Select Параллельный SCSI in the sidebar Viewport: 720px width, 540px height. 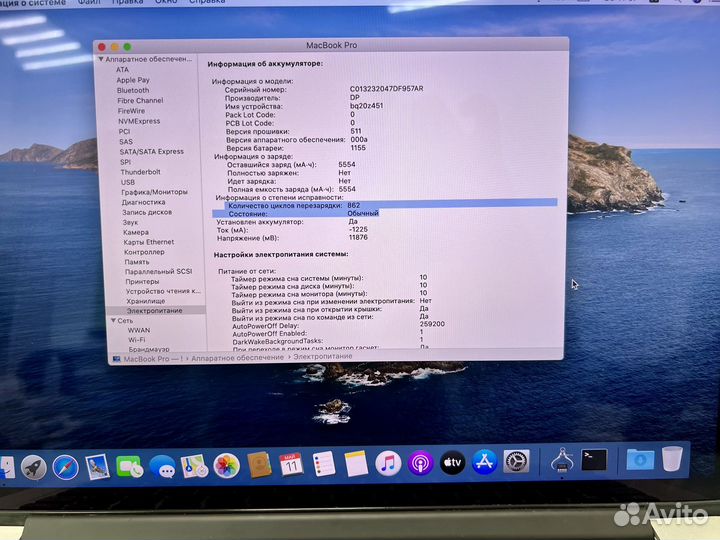point(159,272)
